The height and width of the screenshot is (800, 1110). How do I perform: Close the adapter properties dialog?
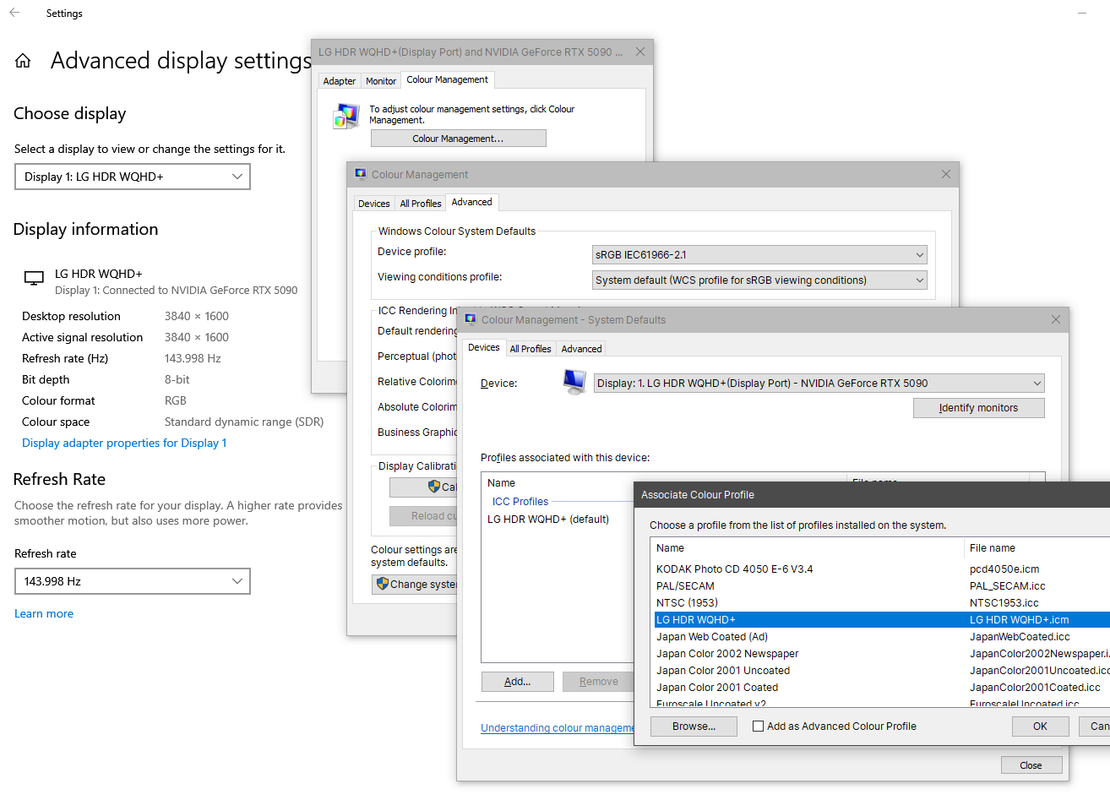[640, 52]
